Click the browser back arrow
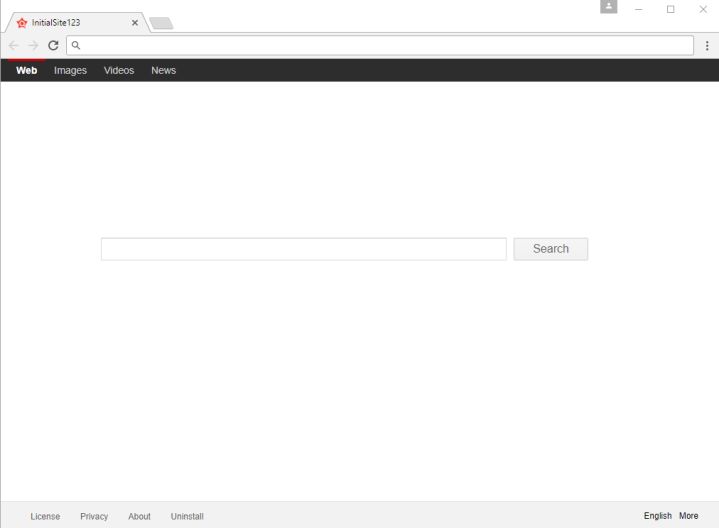719x528 pixels. (13, 45)
